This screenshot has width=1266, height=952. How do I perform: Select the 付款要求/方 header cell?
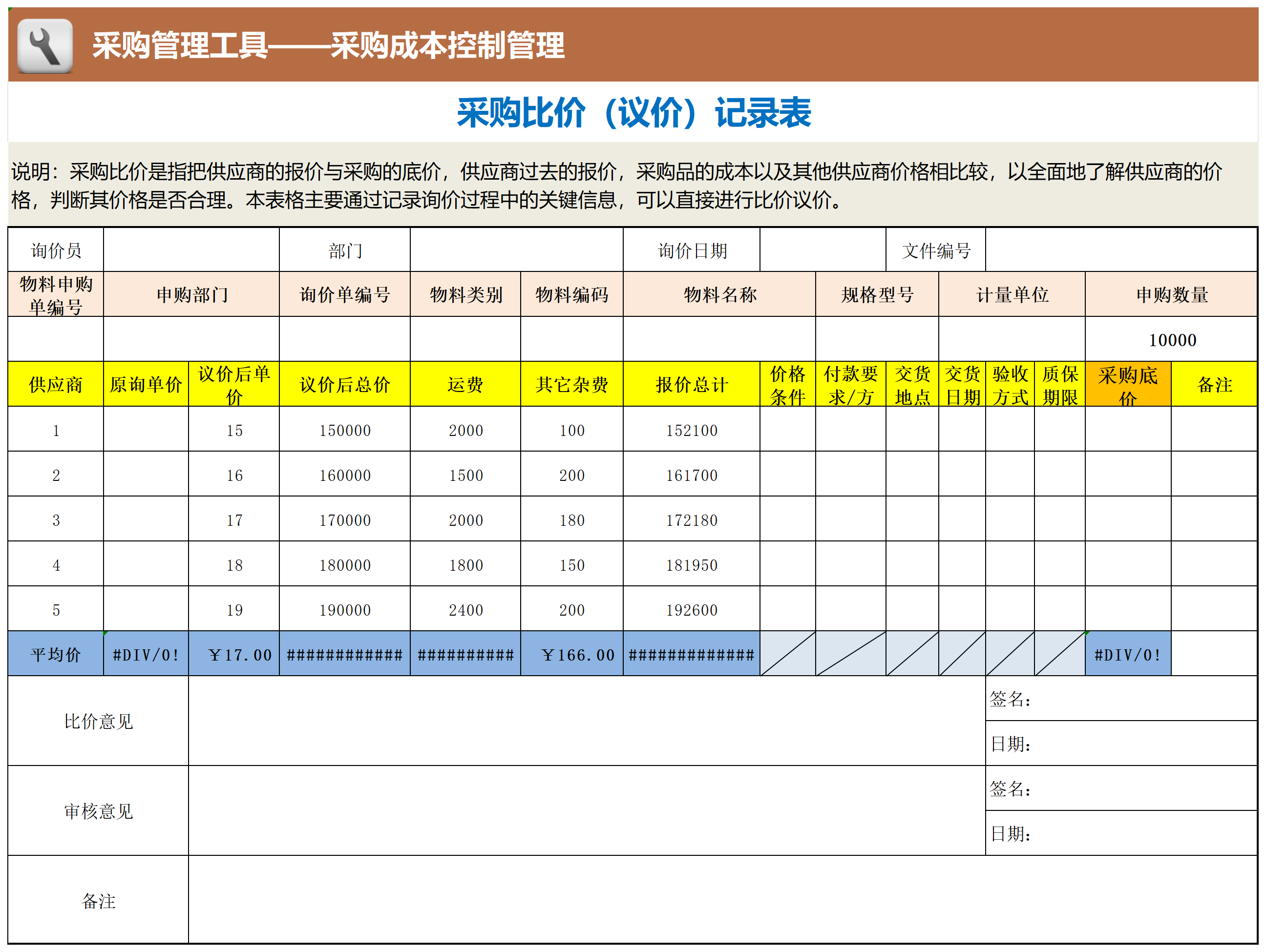coord(851,385)
